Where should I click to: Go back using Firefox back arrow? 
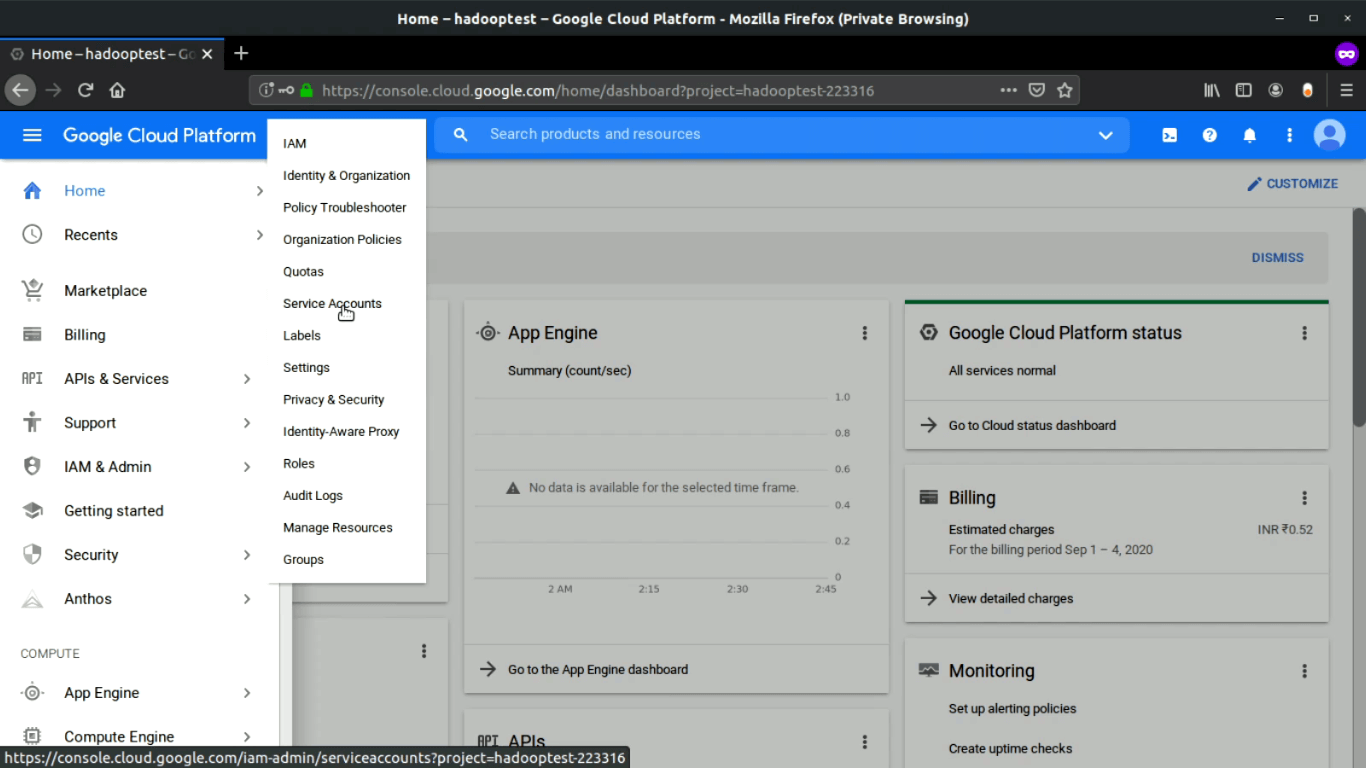point(20,90)
